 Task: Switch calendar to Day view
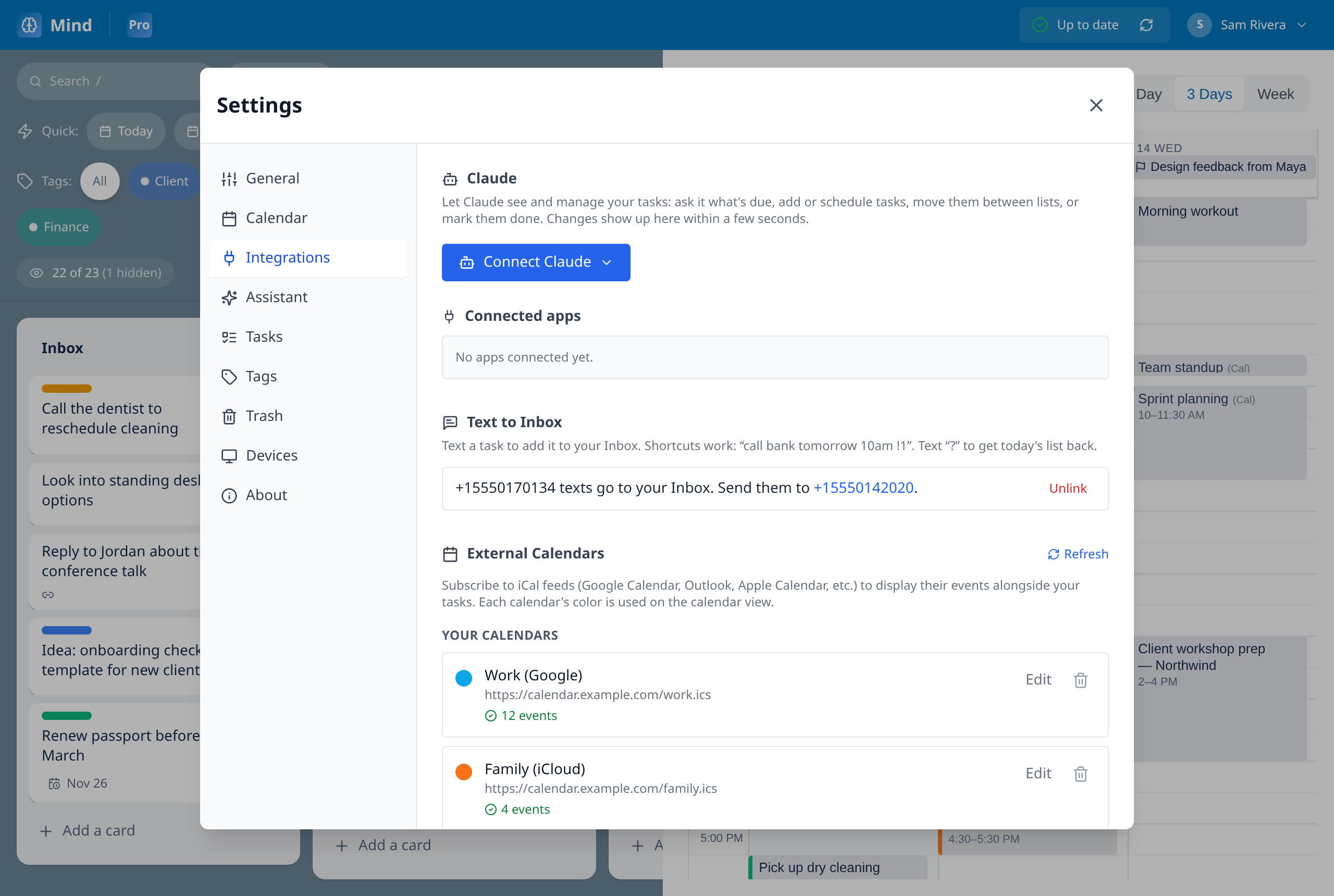pyautogui.click(x=1148, y=94)
